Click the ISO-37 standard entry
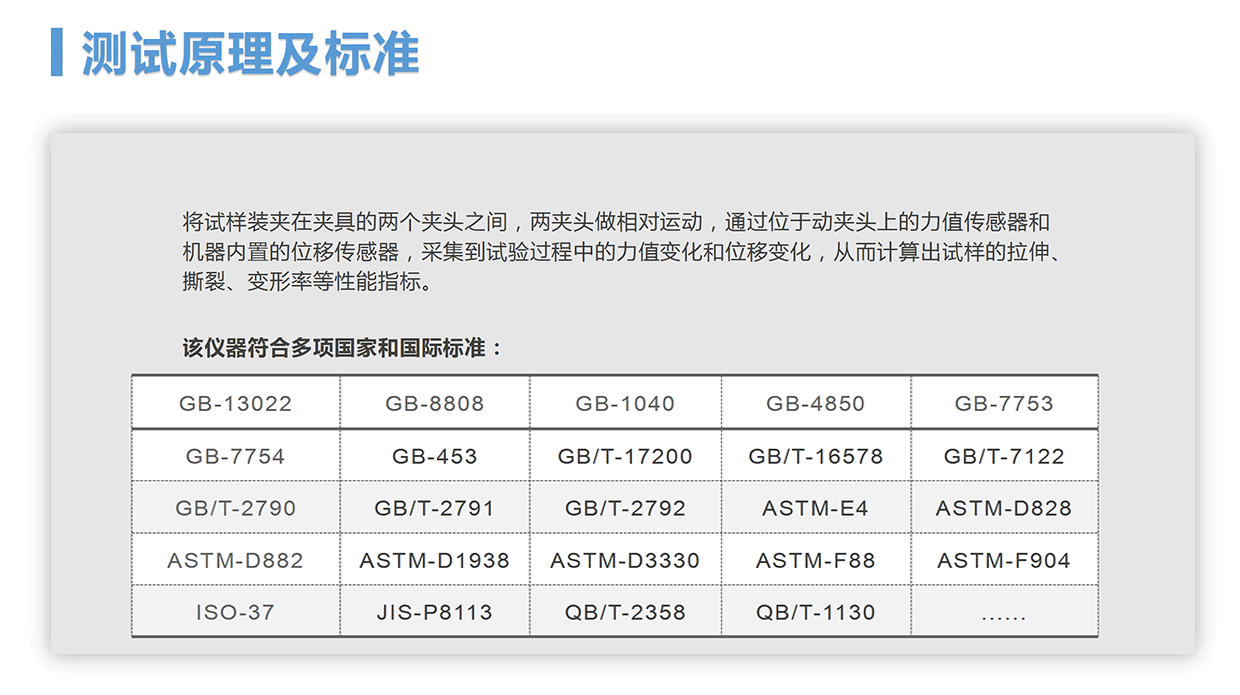1240x695 pixels. pos(236,612)
